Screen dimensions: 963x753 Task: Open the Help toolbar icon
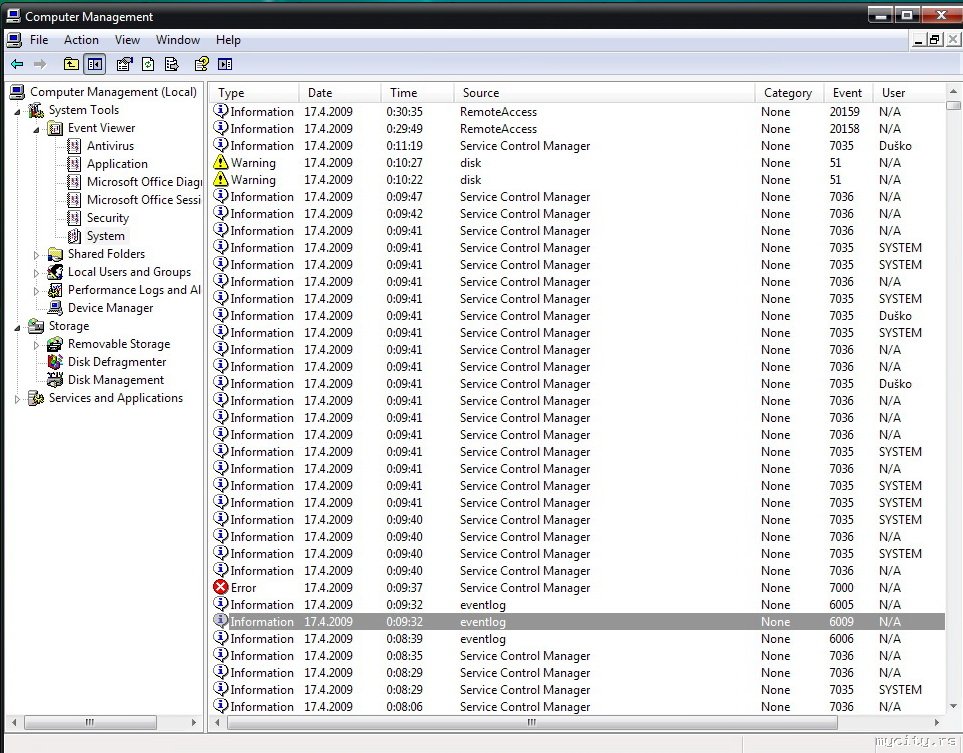(x=202, y=64)
